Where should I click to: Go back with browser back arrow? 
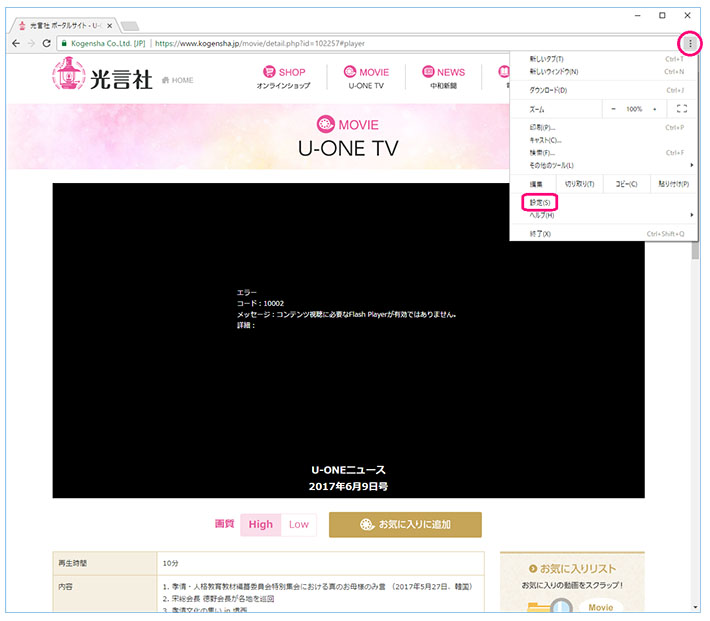click(x=16, y=43)
